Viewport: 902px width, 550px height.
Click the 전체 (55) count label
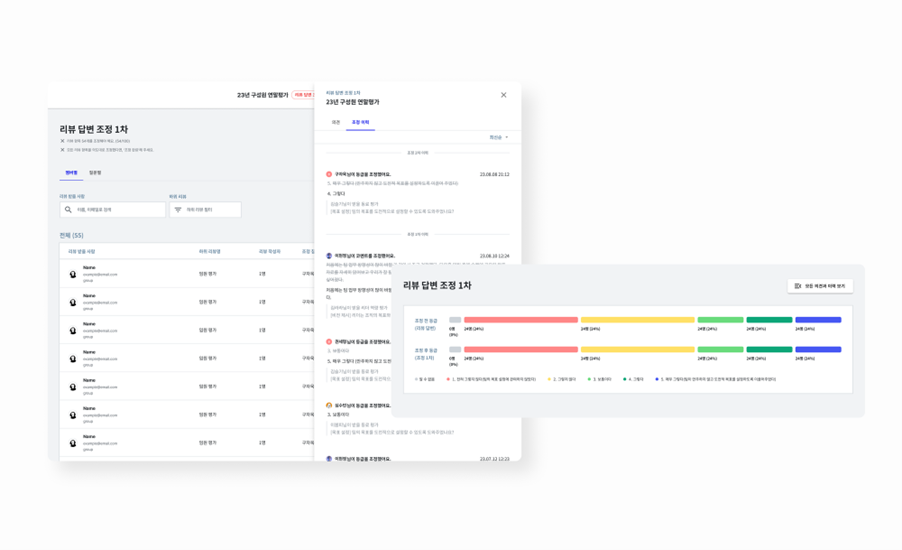tap(71, 235)
